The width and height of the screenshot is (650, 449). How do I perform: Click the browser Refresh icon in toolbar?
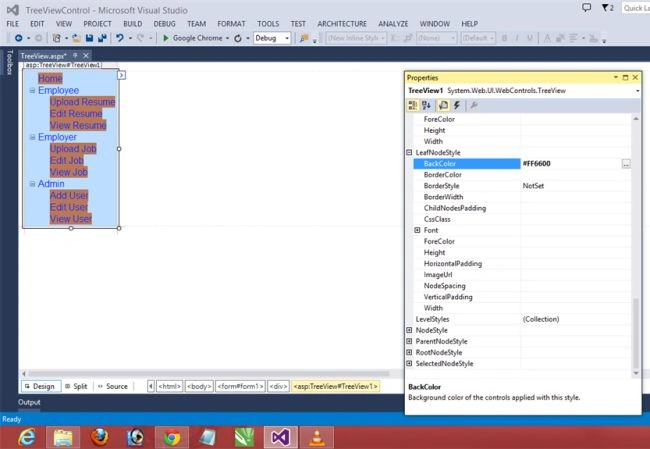pos(238,38)
